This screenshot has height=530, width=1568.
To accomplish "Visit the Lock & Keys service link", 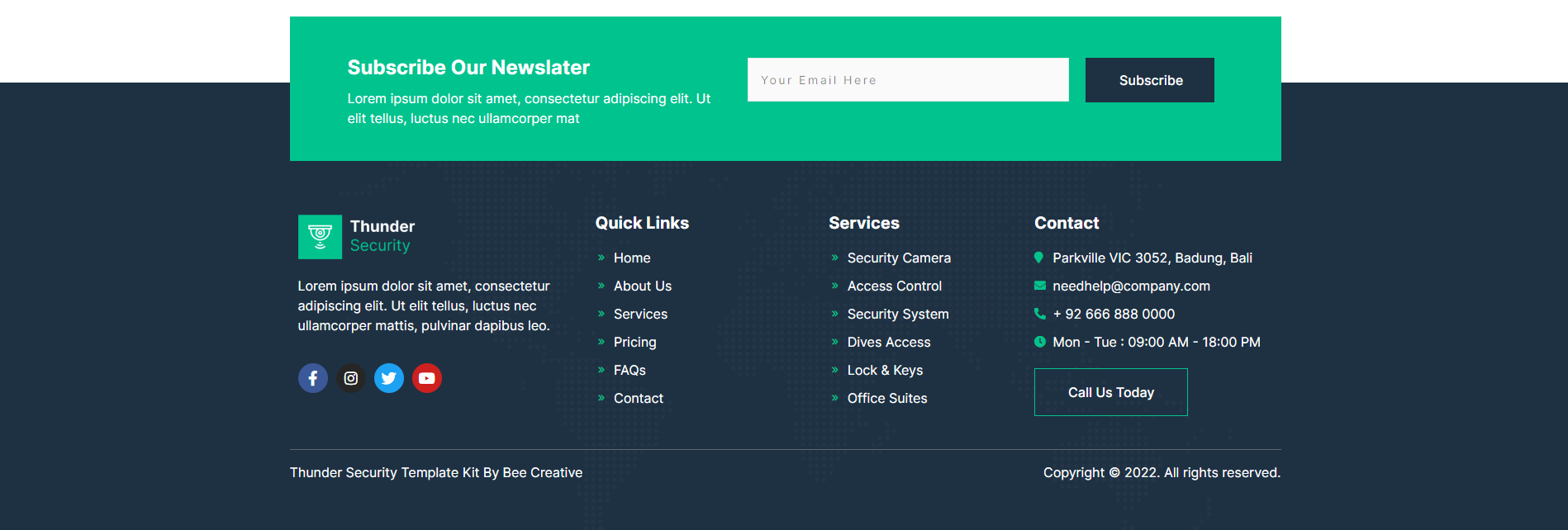I will [885, 370].
